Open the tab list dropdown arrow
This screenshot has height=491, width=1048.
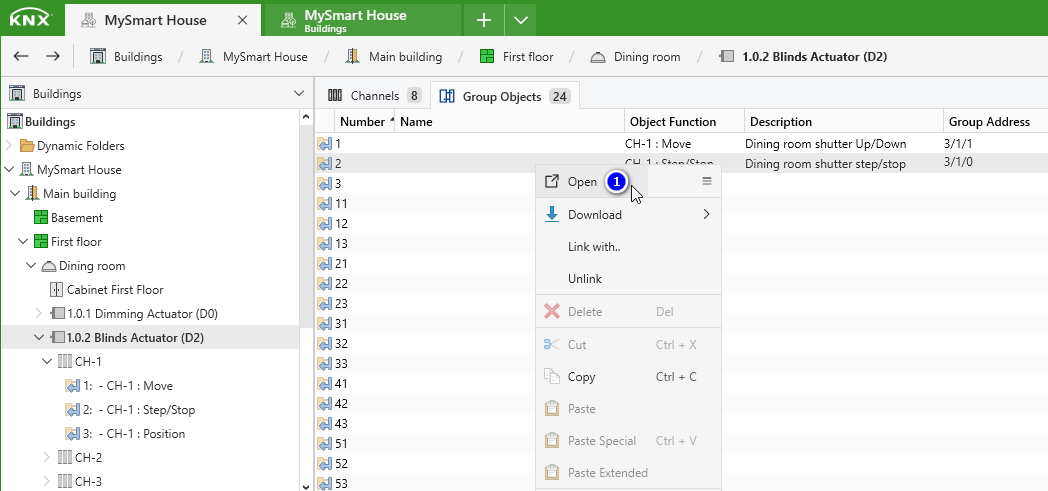click(x=521, y=21)
